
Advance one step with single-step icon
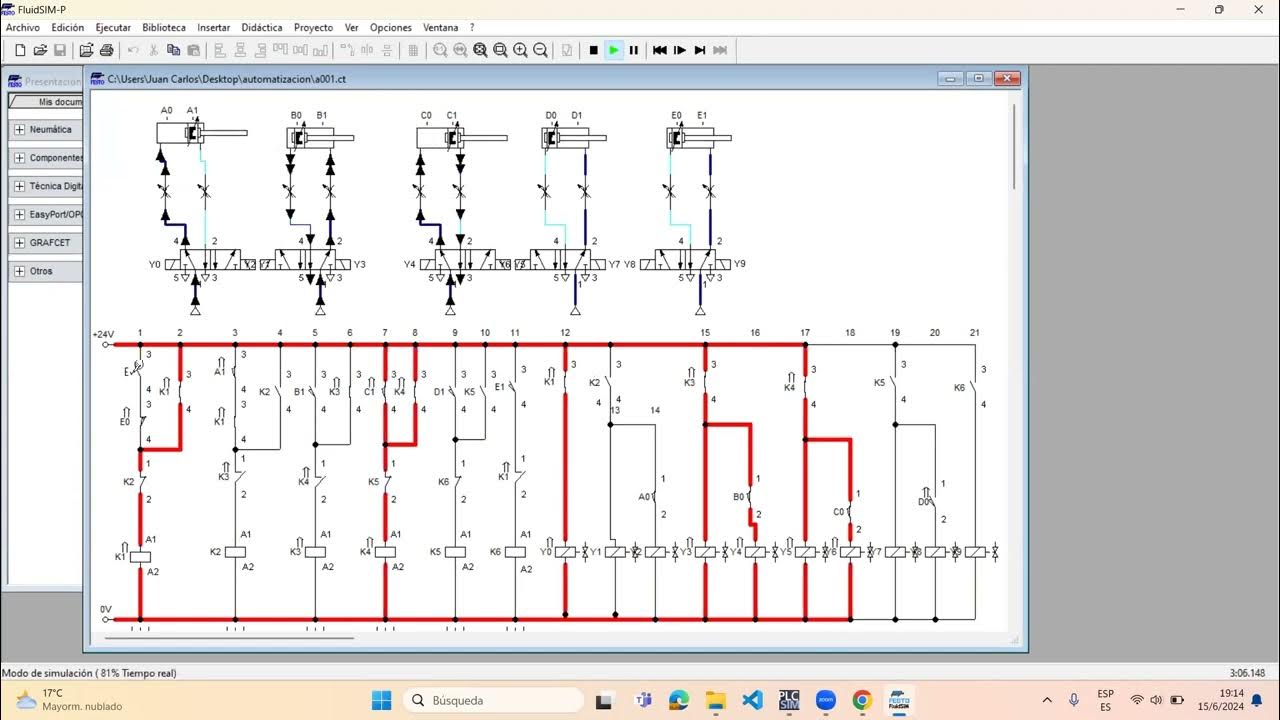tap(680, 50)
